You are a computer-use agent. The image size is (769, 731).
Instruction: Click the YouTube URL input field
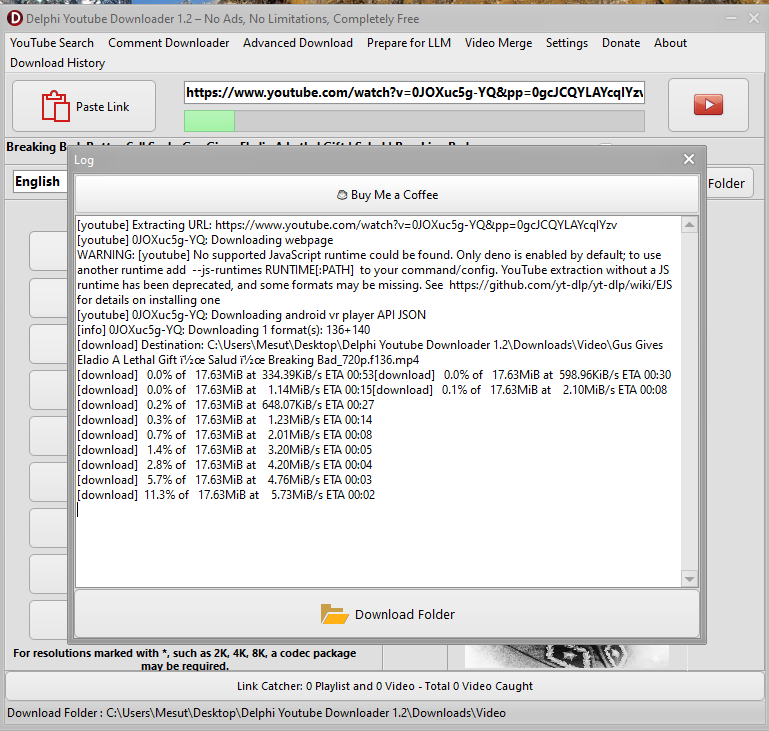[414, 93]
